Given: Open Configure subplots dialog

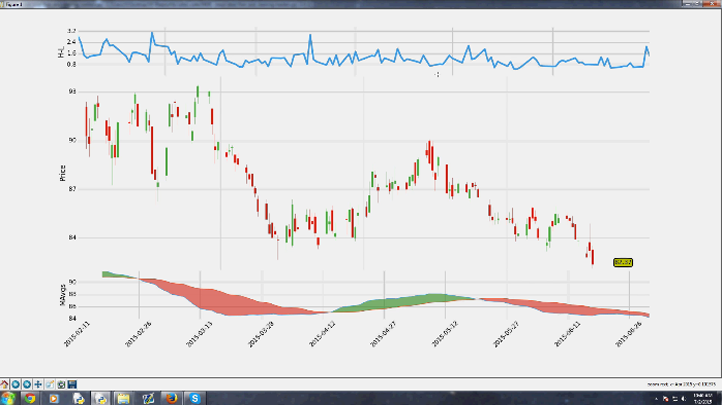Looking at the screenshot, I should (61, 383).
